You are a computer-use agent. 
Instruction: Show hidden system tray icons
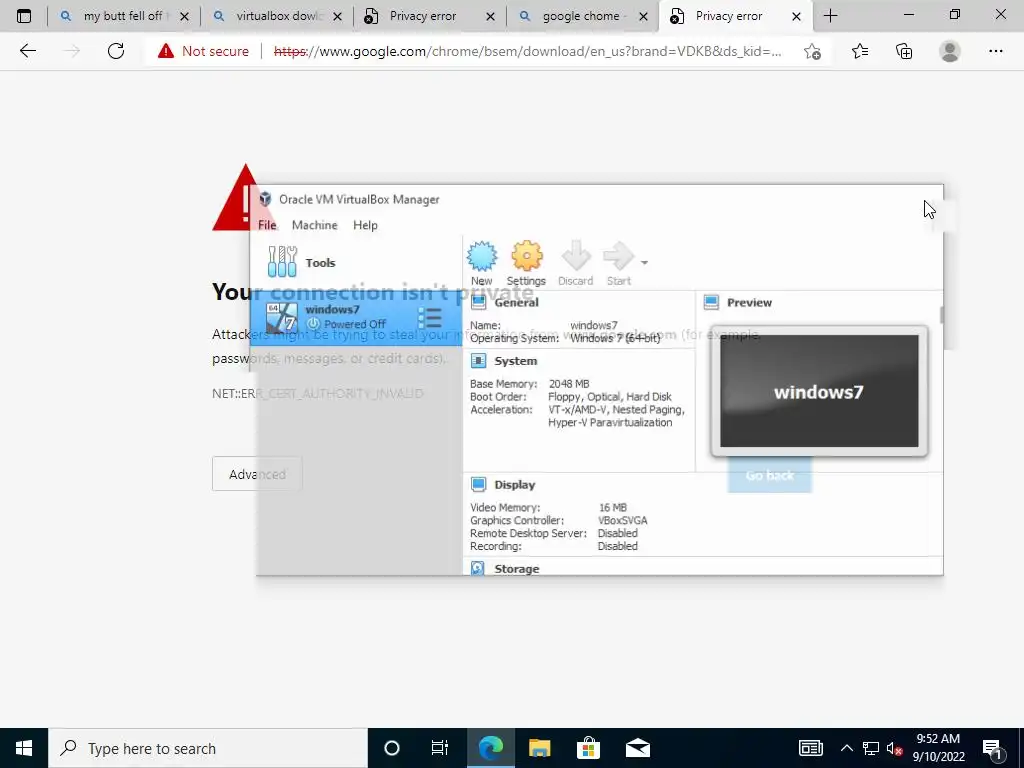[846, 748]
